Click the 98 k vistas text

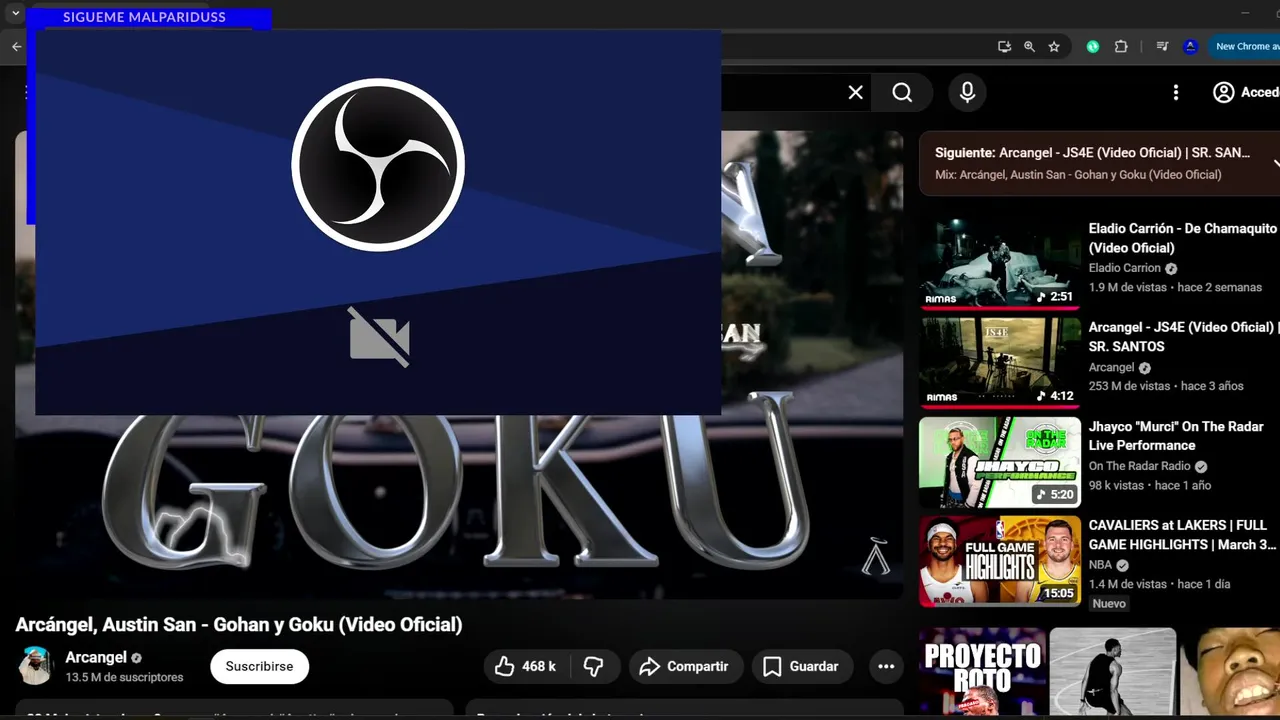(x=1116, y=485)
